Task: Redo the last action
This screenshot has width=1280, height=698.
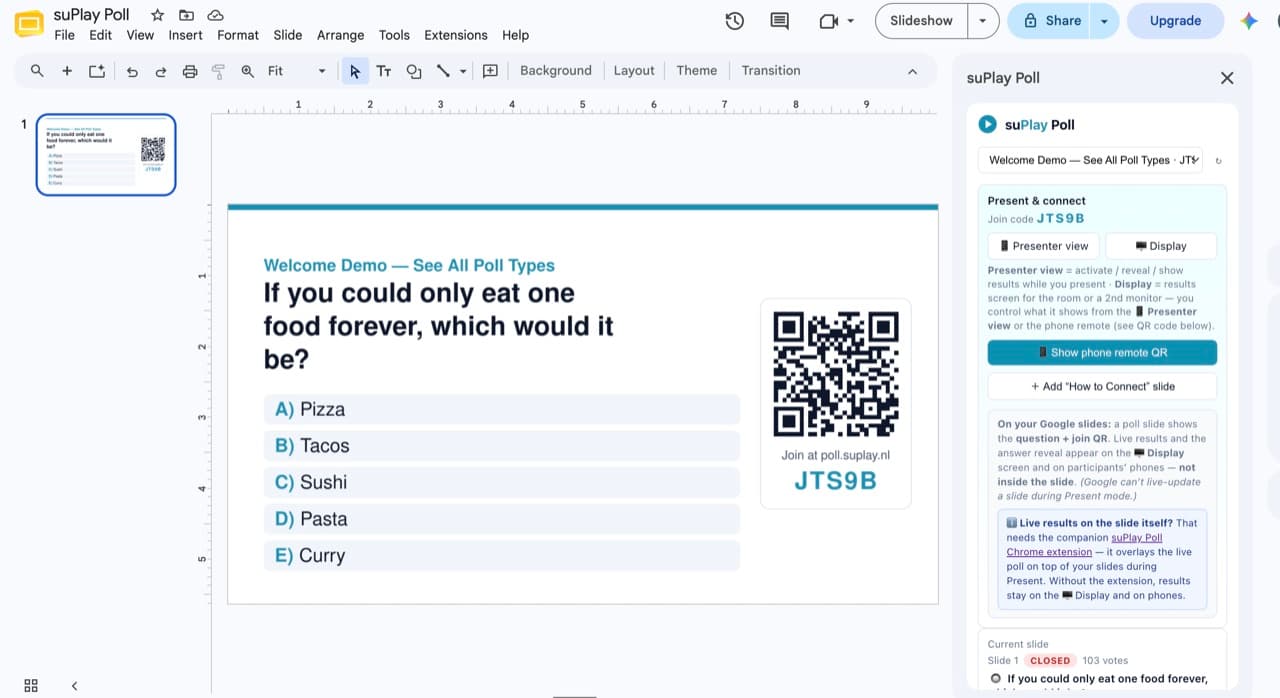Action: click(x=161, y=71)
